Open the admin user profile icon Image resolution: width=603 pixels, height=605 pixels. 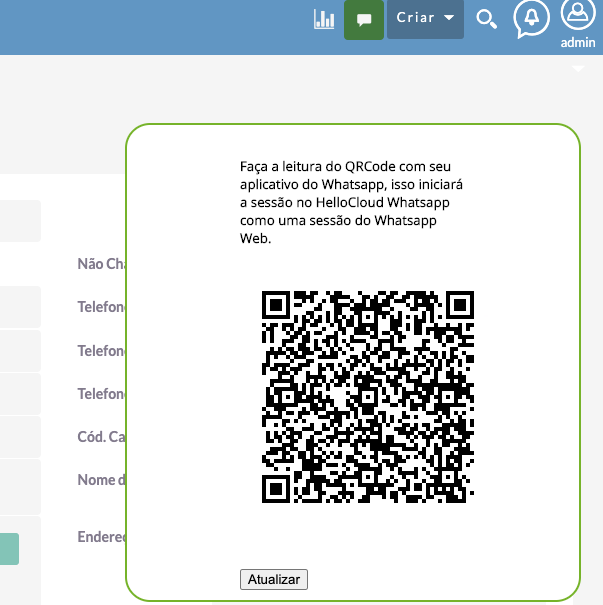coord(578,14)
